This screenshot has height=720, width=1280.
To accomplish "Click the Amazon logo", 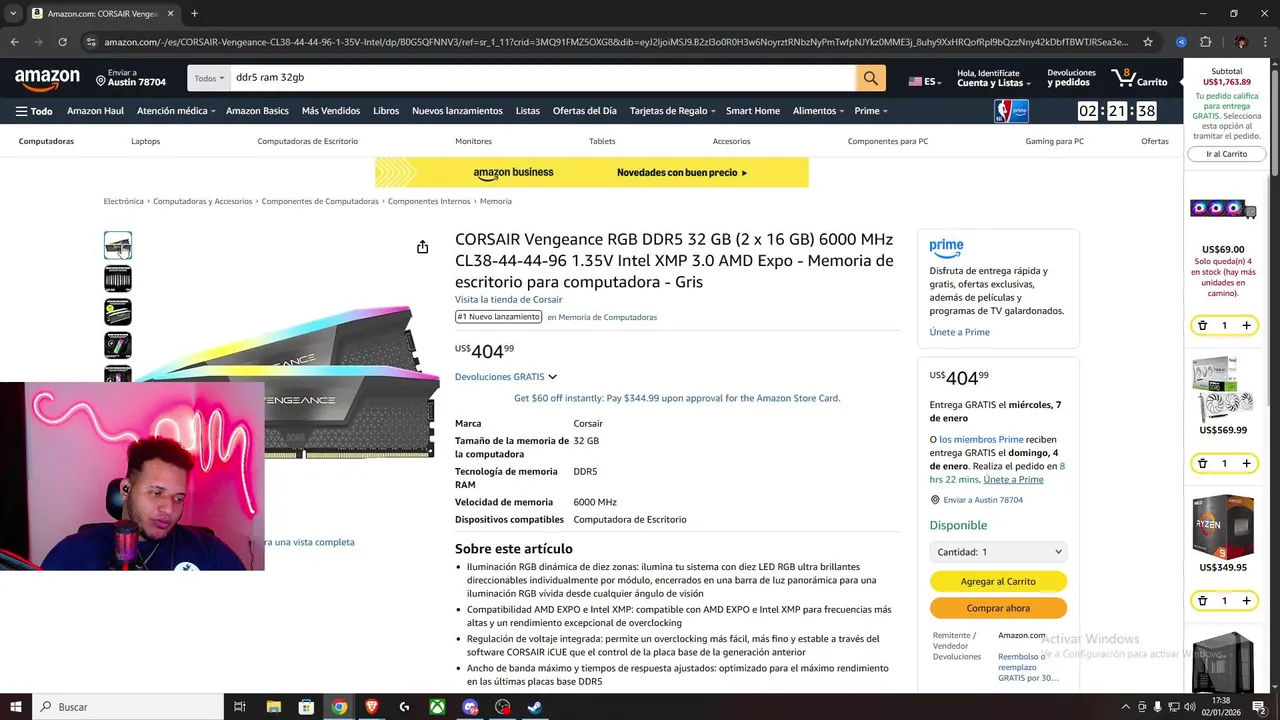I will click(47, 78).
